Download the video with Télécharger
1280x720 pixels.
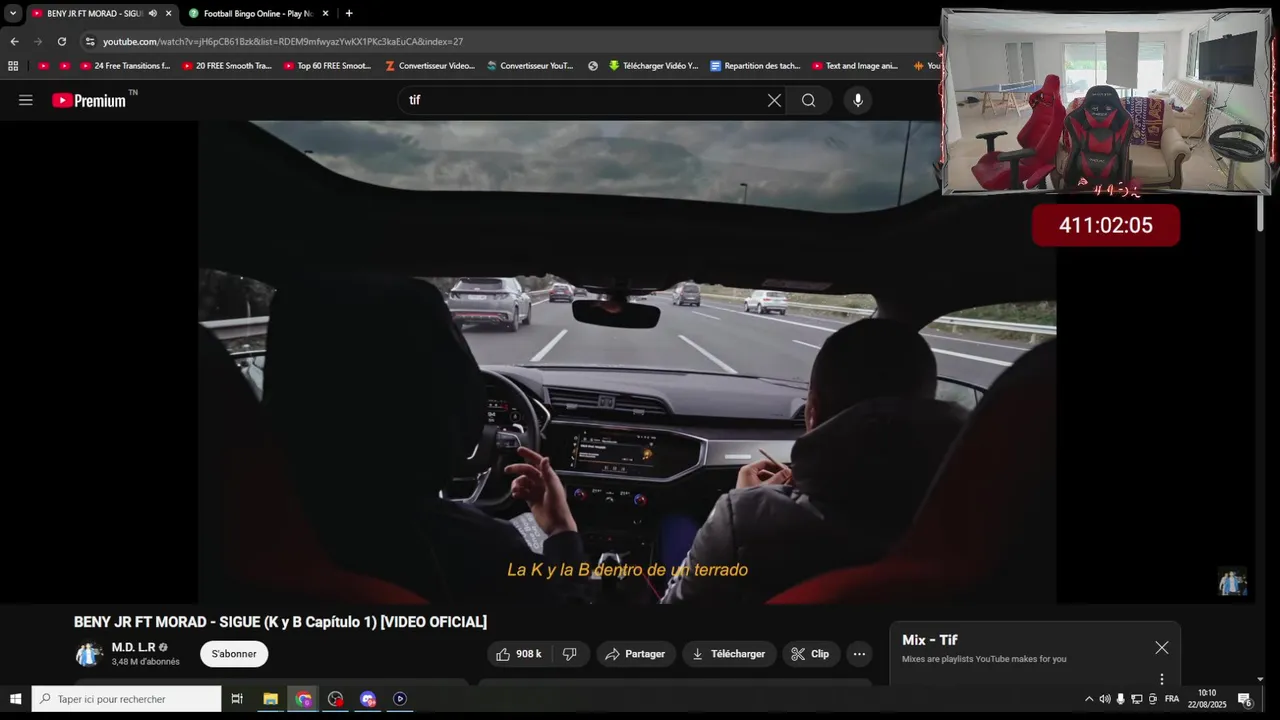click(729, 654)
